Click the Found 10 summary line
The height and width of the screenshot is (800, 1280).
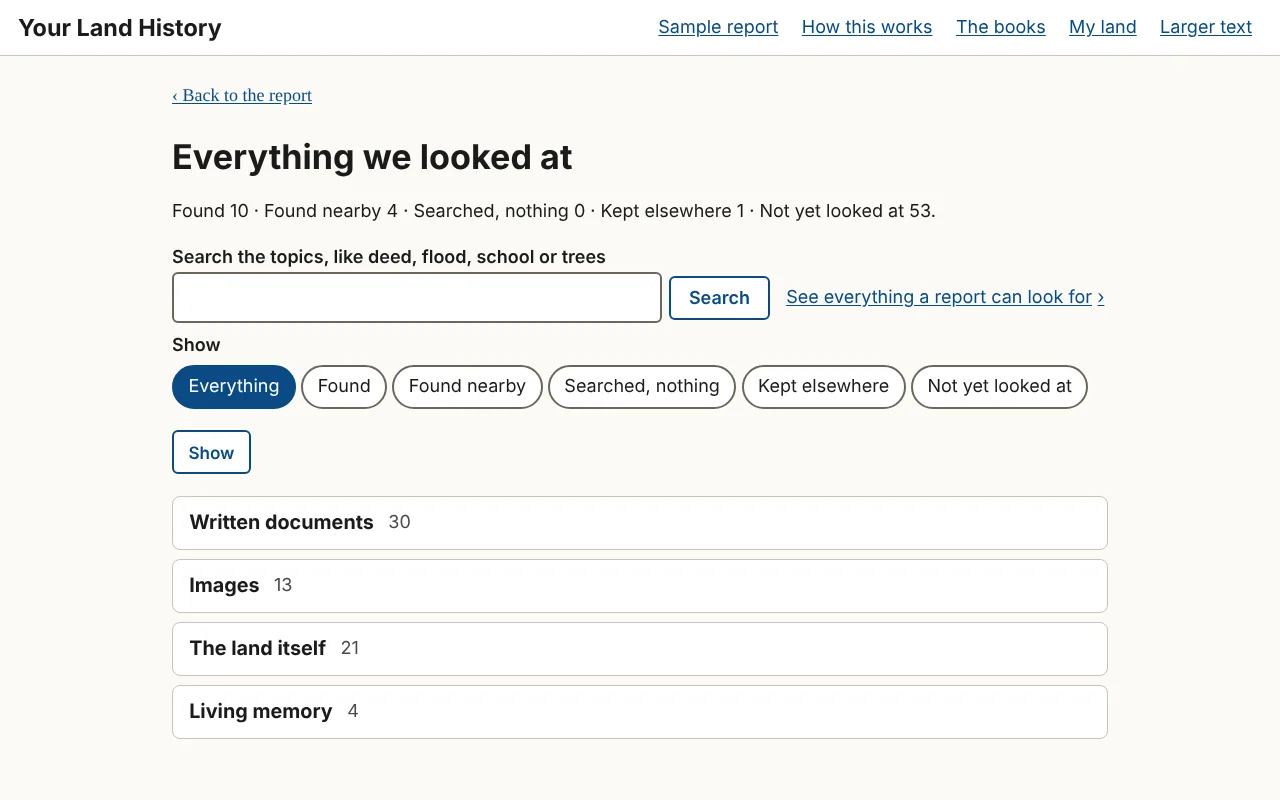tap(554, 211)
